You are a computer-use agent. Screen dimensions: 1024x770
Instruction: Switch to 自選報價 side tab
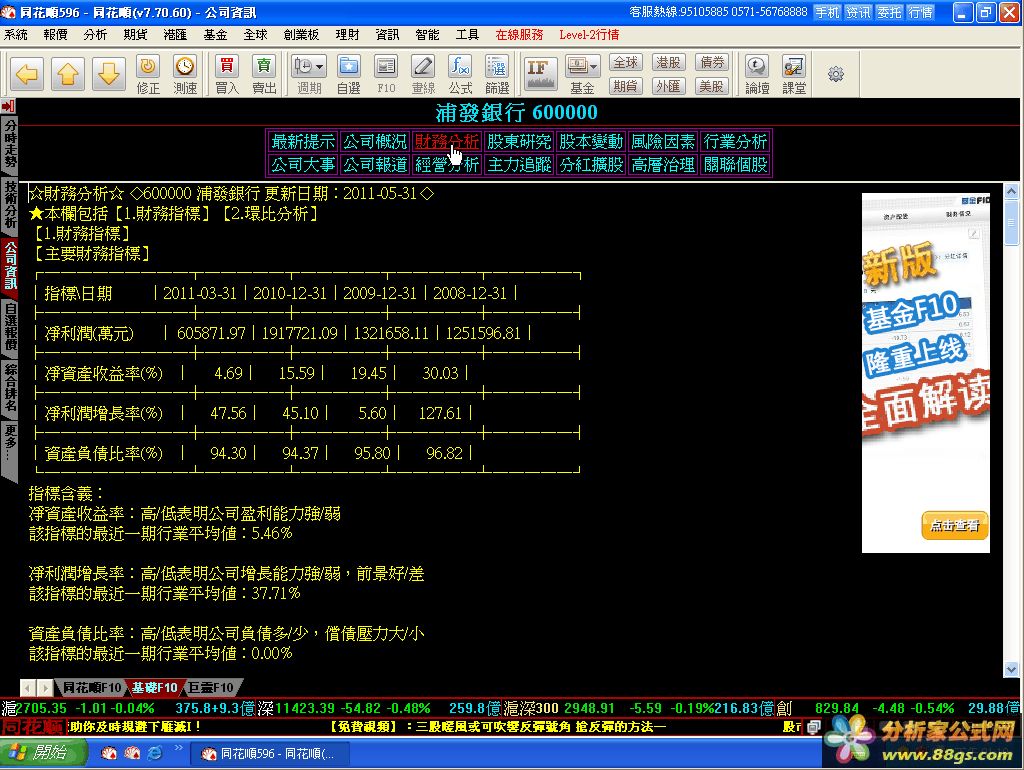click(x=9, y=325)
